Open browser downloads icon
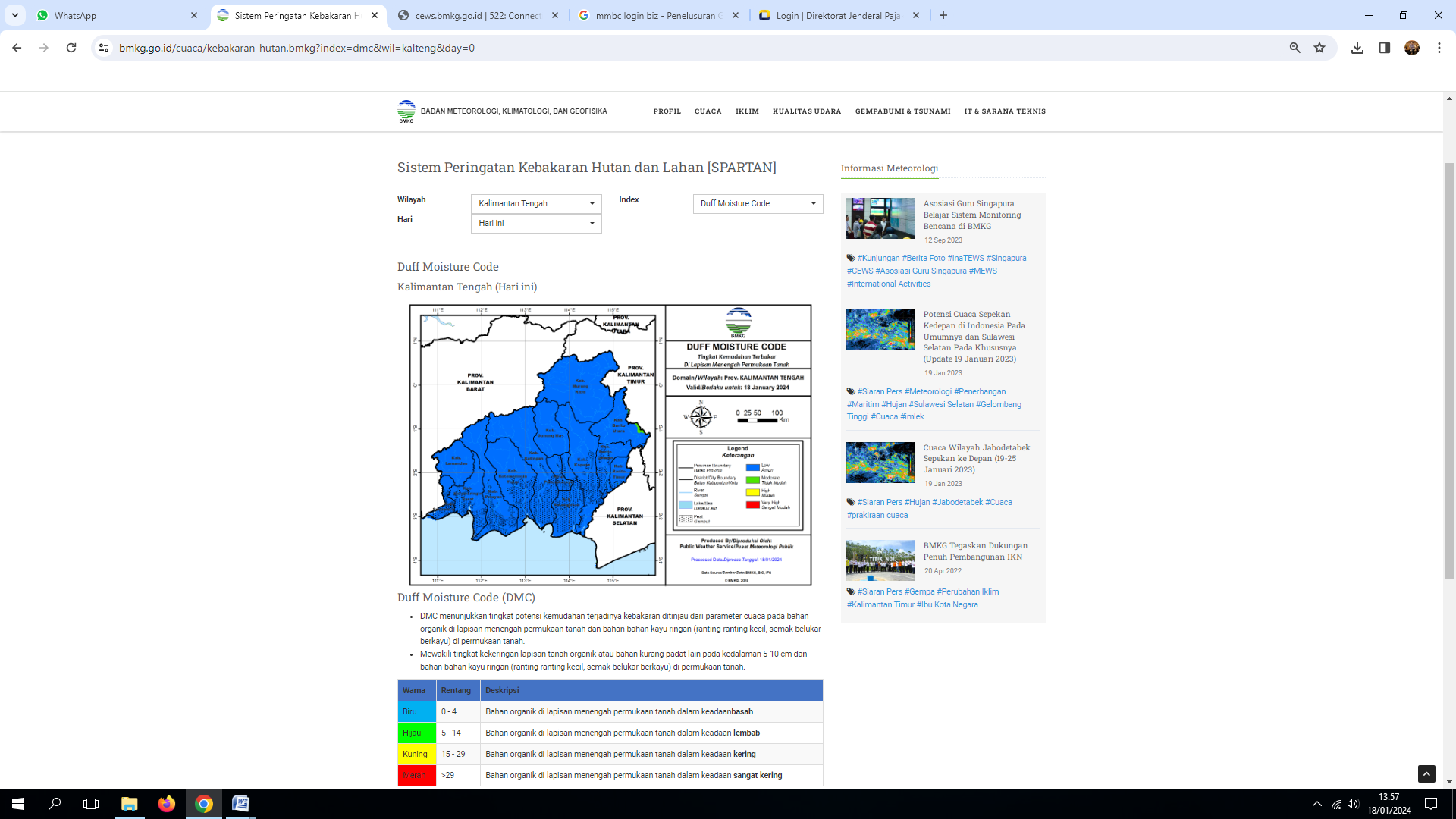Screen dimensions: 1456x819 1357,48
